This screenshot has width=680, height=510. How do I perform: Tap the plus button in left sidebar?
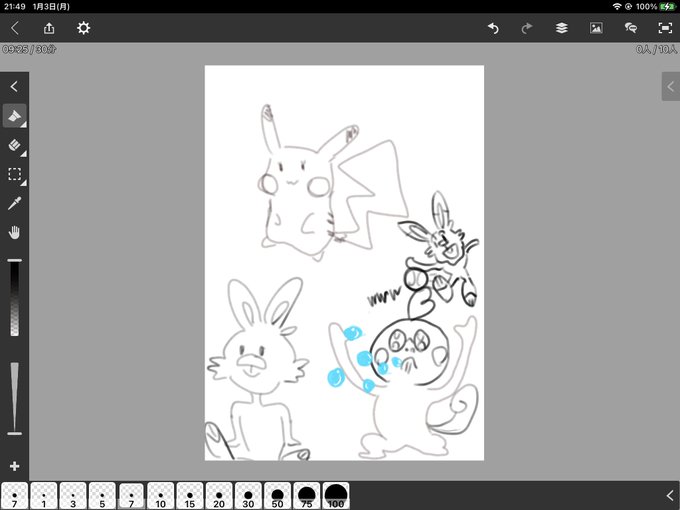(x=14, y=466)
